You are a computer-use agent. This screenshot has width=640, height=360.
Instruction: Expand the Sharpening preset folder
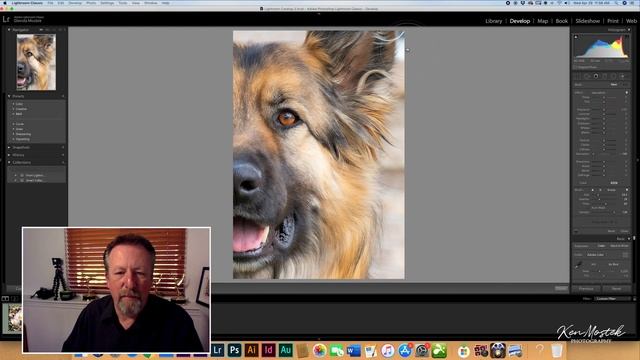pyautogui.click(x=13, y=134)
